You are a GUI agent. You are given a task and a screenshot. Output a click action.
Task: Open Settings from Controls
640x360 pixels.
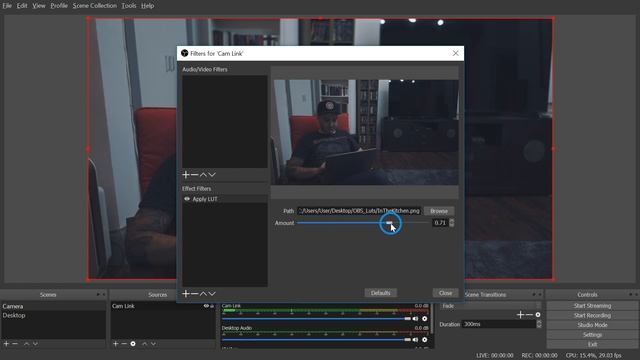point(592,335)
